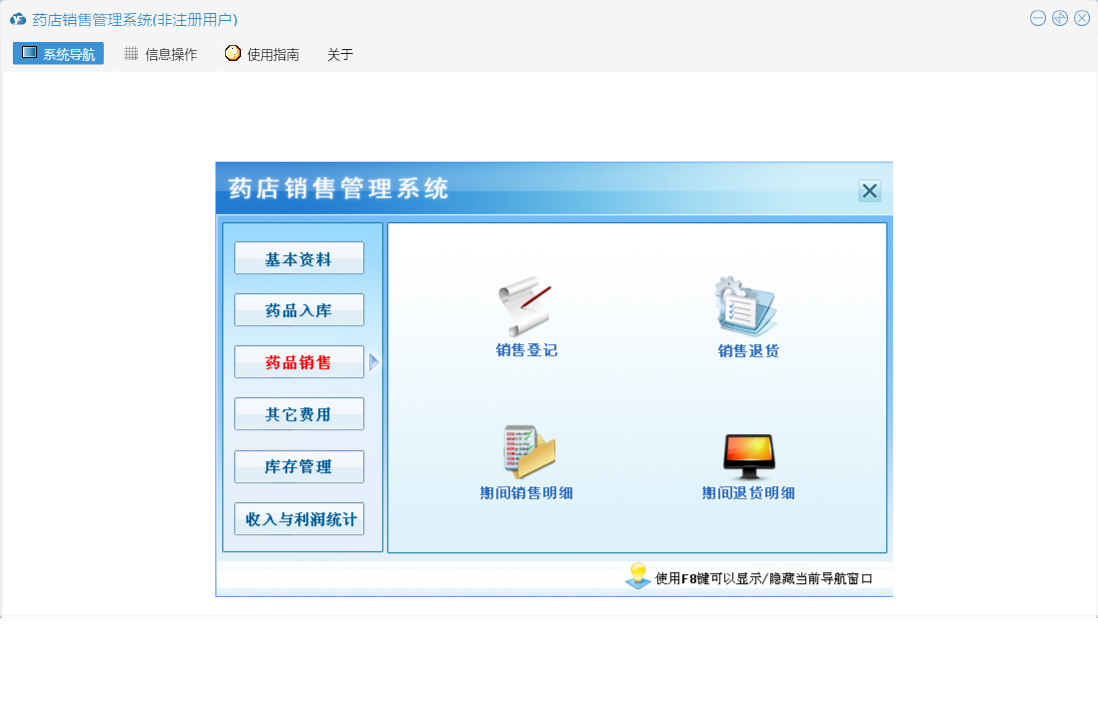Select the 其它费用 sidebar button
Image resolution: width=1098 pixels, height=719 pixels.
click(299, 414)
